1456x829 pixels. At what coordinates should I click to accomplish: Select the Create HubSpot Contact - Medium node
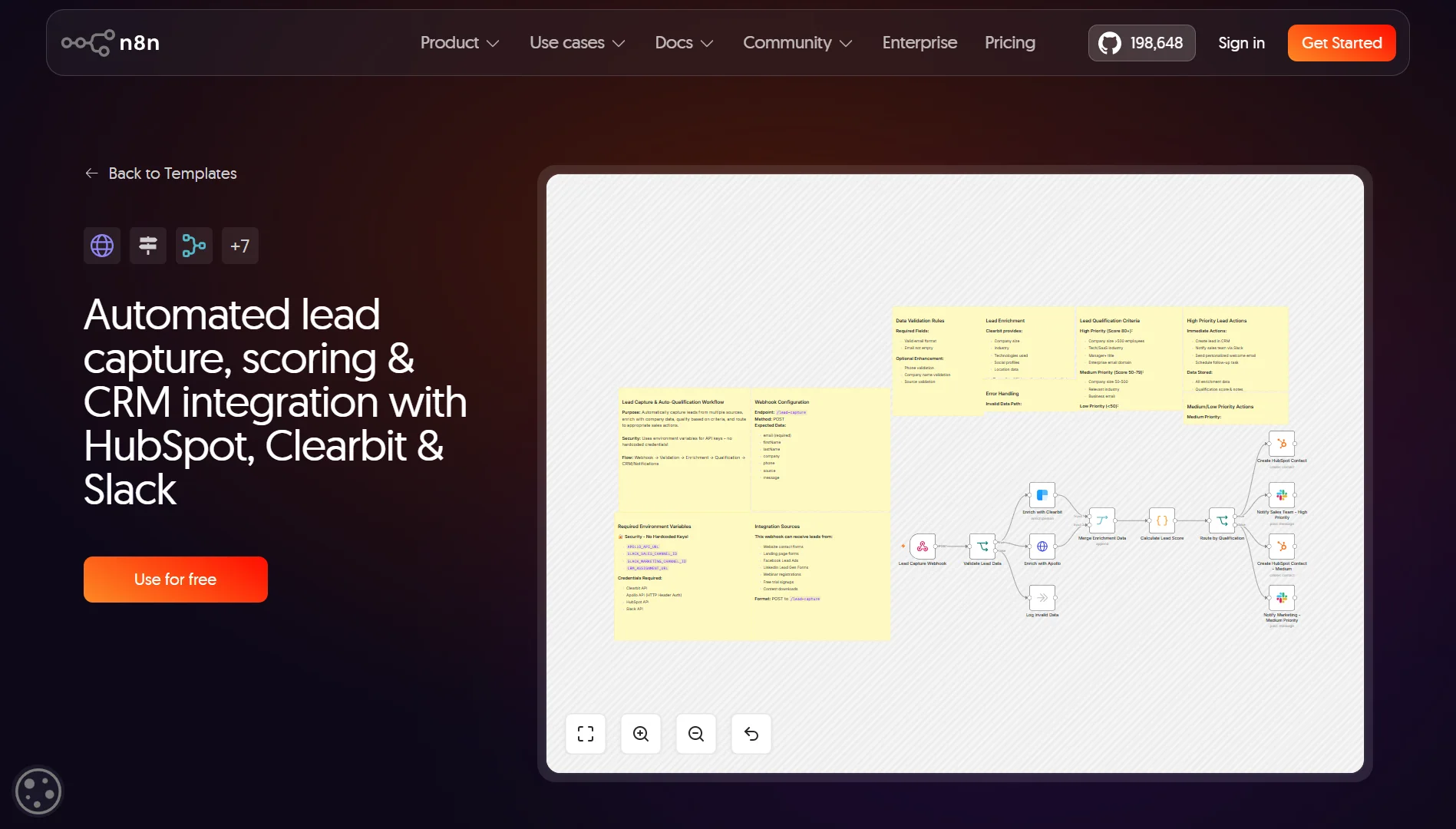click(x=1282, y=547)
